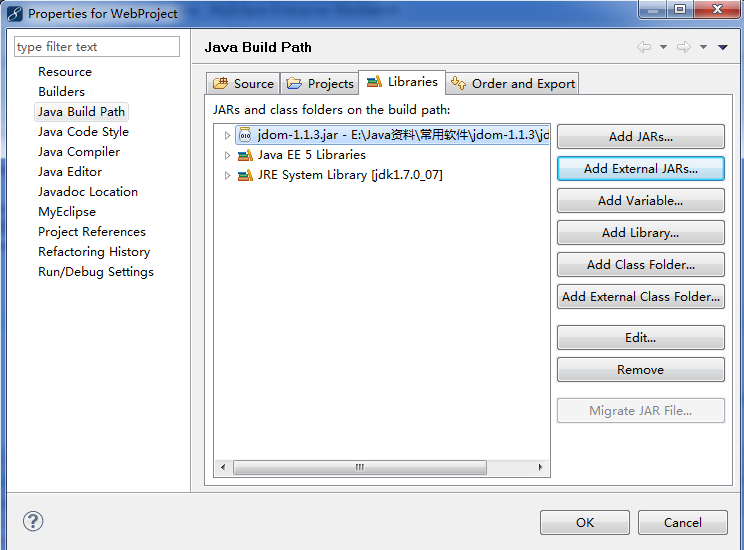Select Builders in the sidebar
The height and width of the screenshot is (550, 744).
pyautogui.click(x=62, y=92)
